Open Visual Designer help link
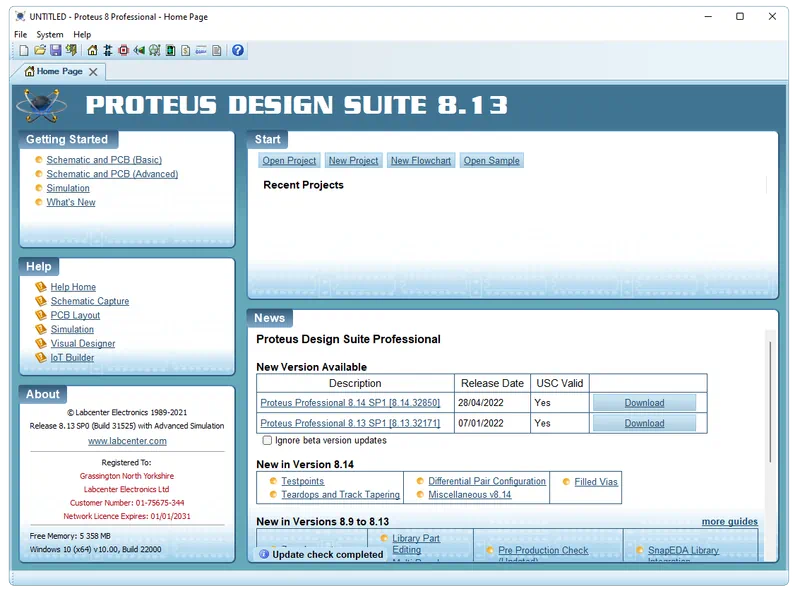800x591 pixels. tap(83, 343)
